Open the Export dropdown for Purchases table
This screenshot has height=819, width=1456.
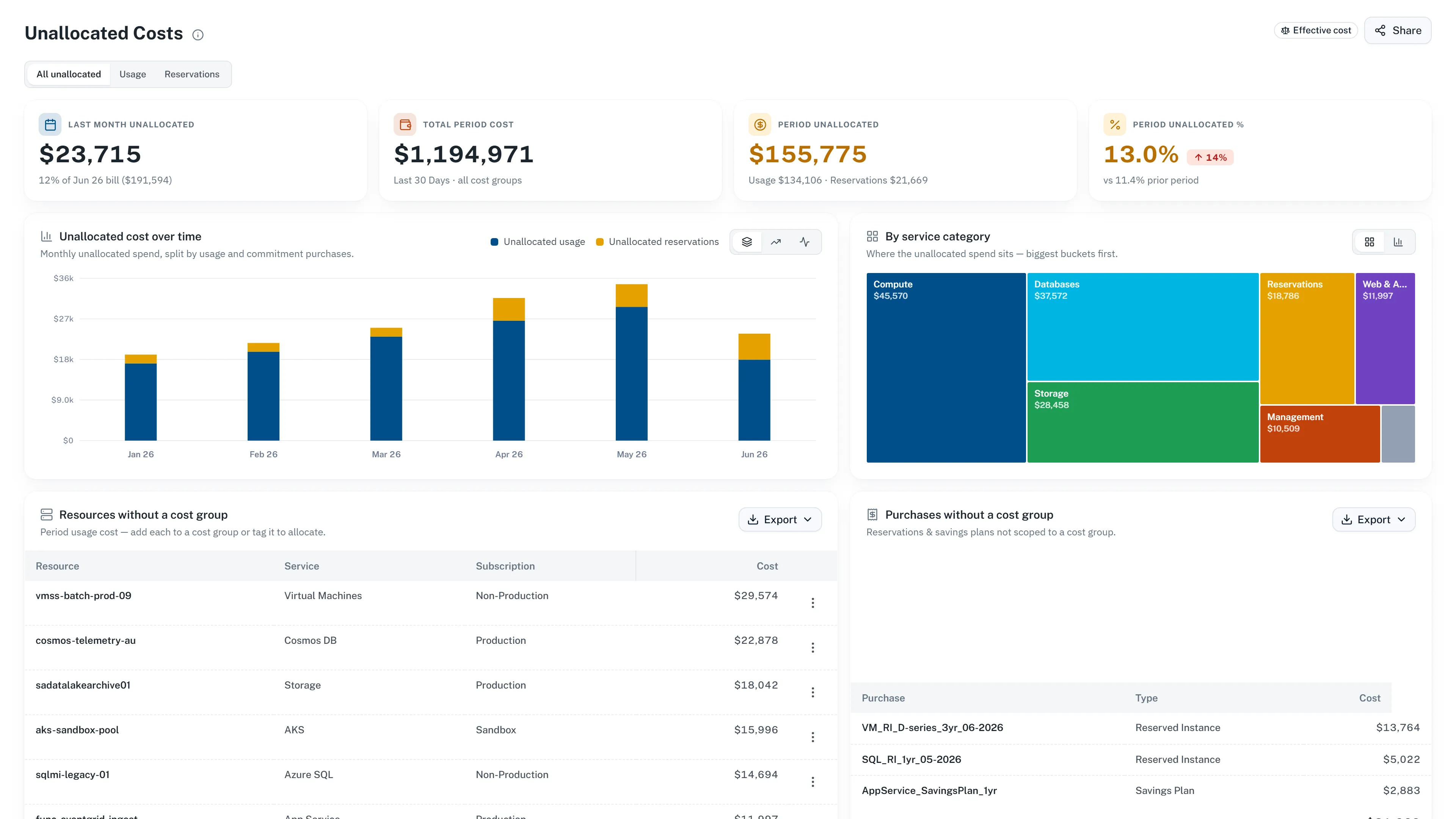[x=1373, y=519]
